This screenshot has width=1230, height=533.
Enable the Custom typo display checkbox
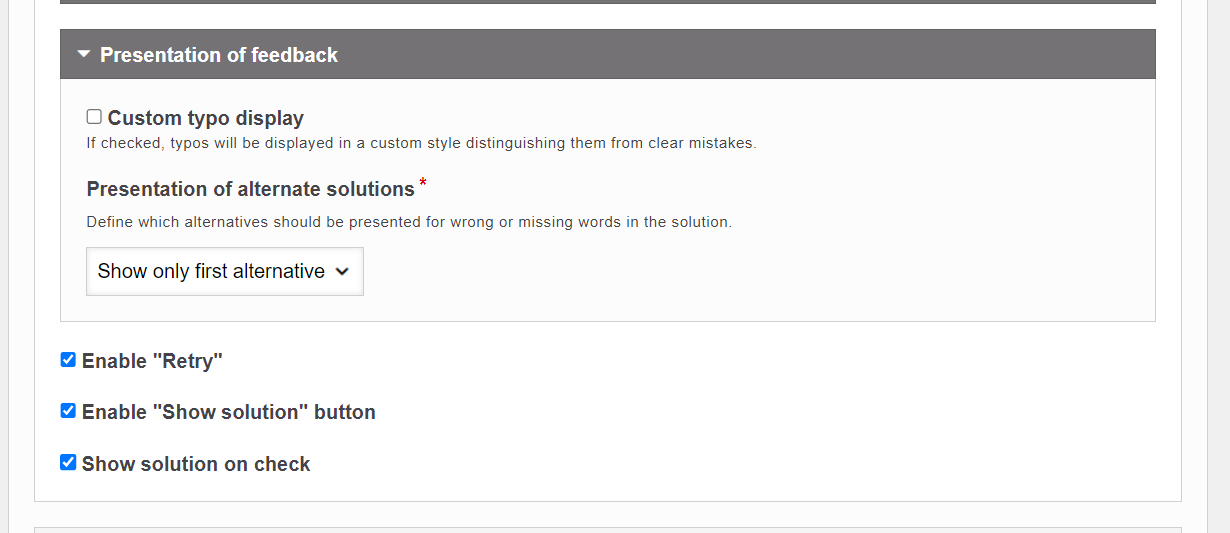click(x=94, y=117)
